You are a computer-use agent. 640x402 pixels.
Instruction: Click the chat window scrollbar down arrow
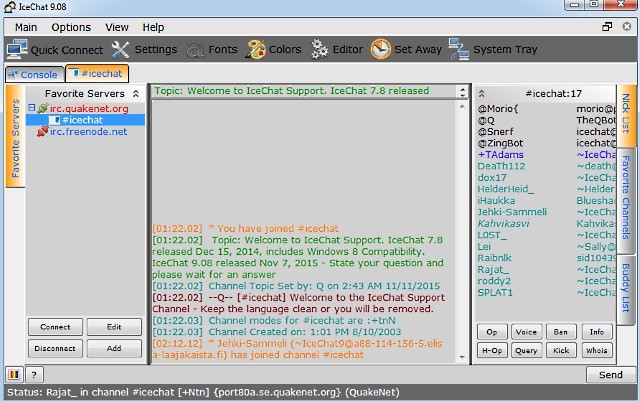462,357
